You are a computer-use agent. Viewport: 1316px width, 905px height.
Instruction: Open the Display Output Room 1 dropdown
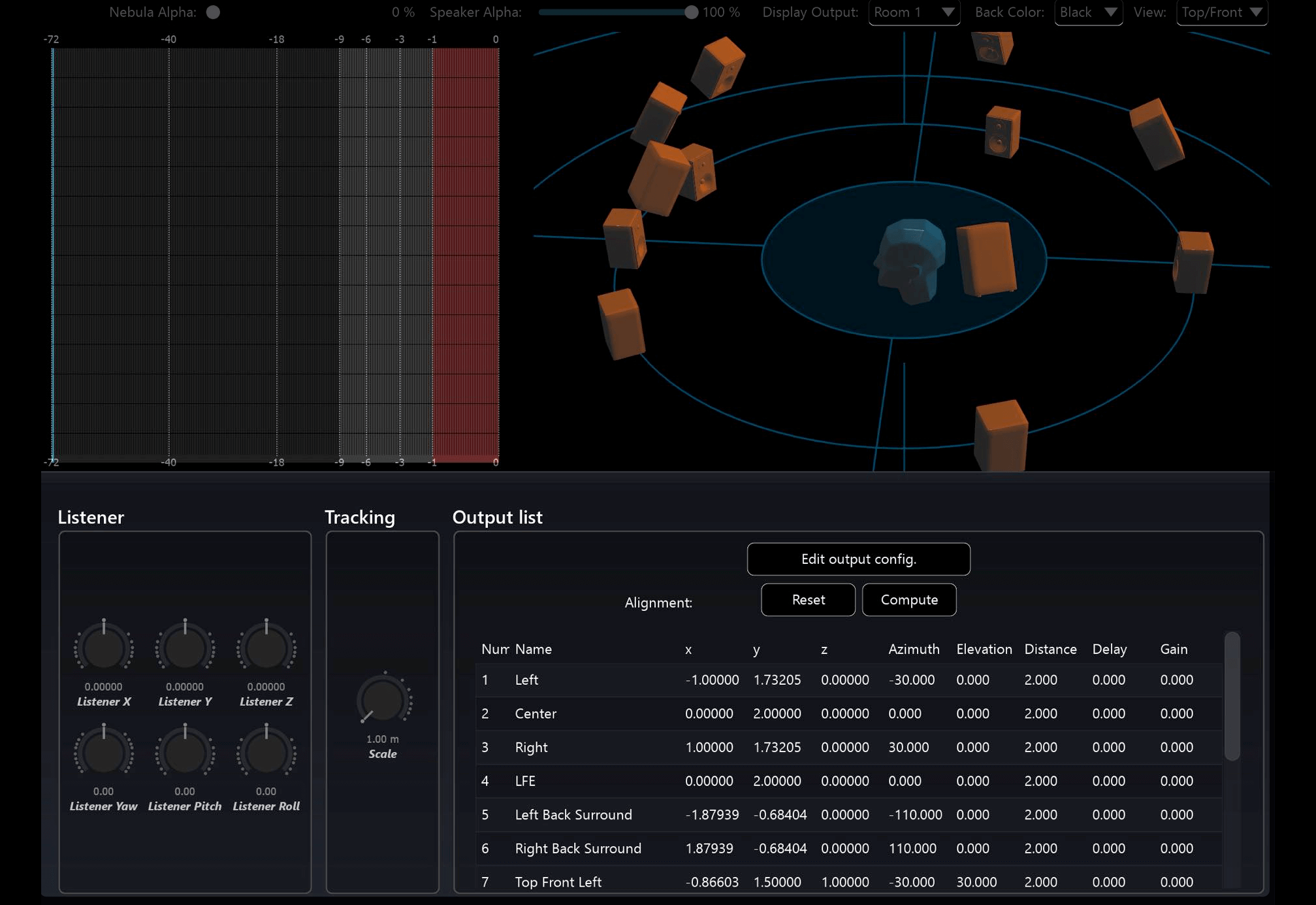(914, 12)
